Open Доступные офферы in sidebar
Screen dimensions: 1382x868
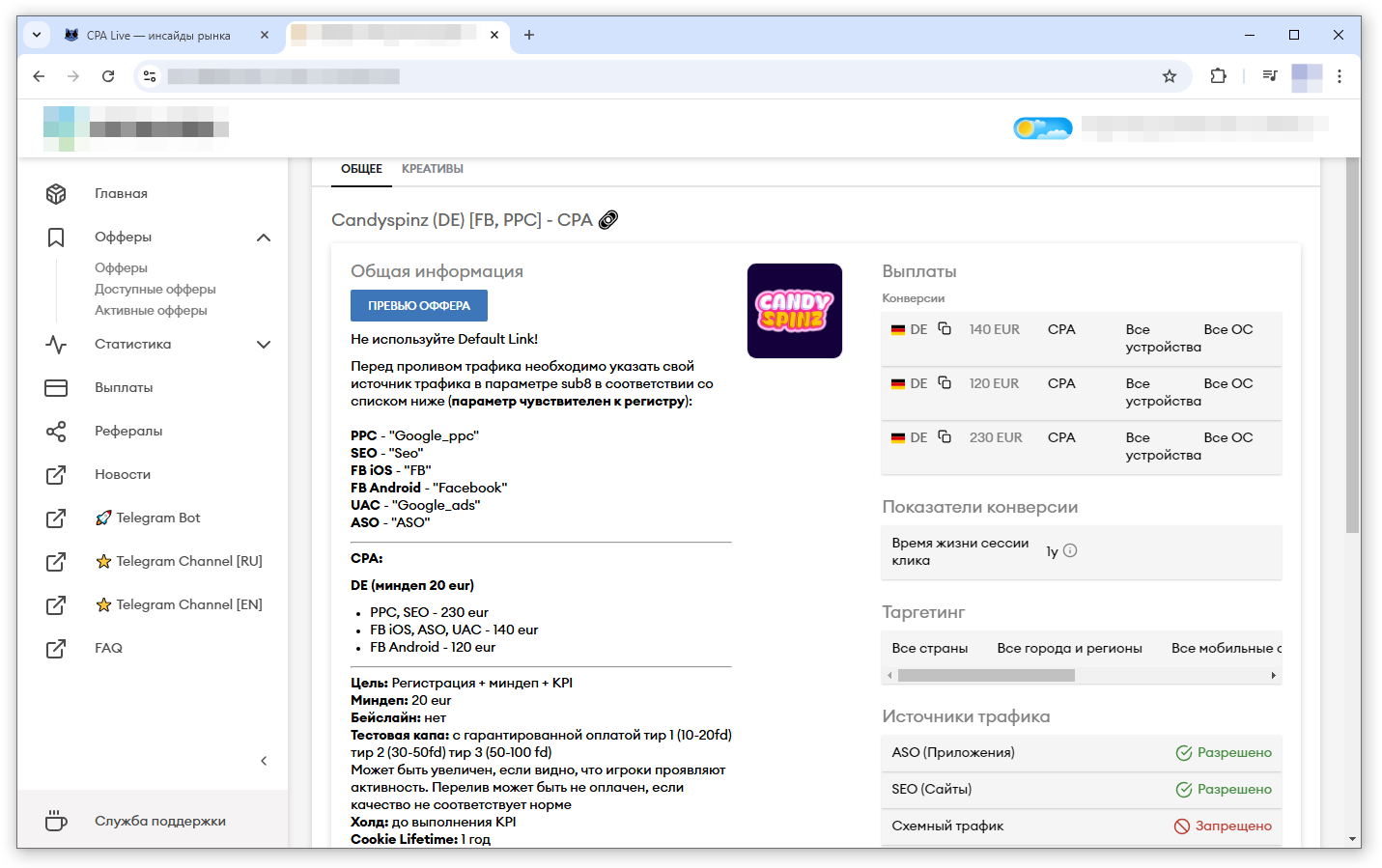(x=155, y=290)
